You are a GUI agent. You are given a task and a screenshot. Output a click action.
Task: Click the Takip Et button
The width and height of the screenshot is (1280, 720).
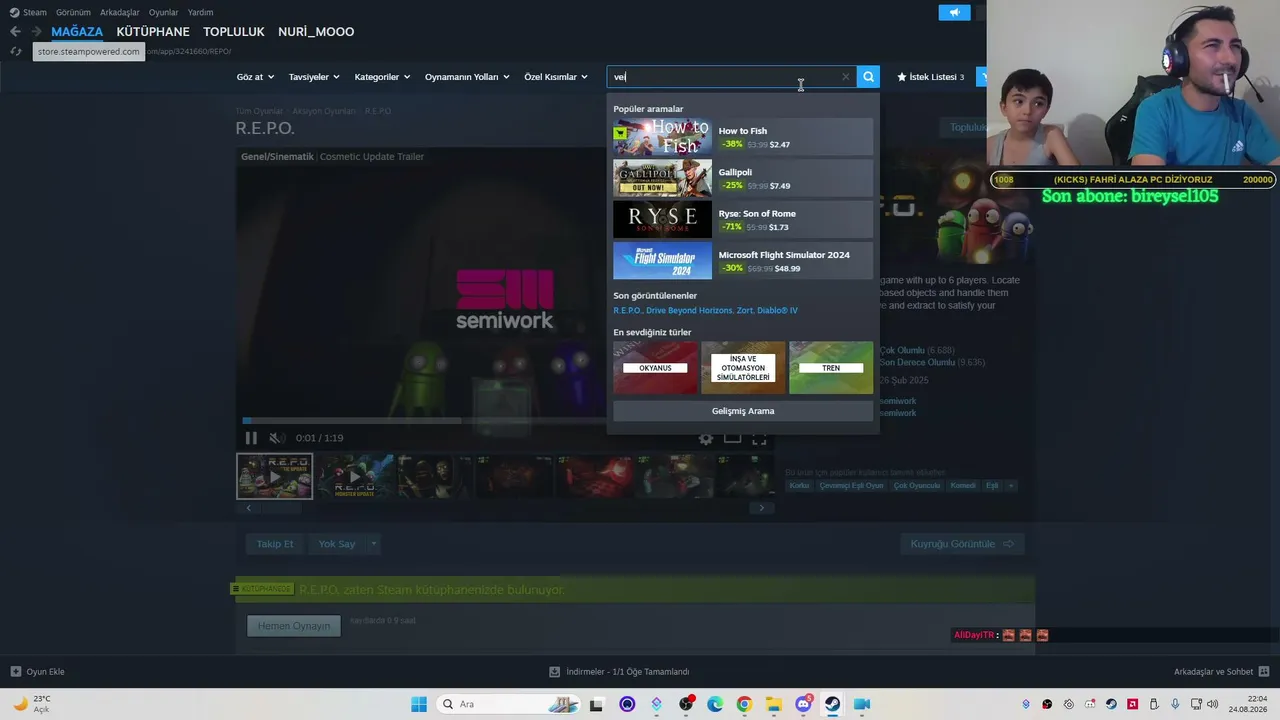(x=275, y=544)
